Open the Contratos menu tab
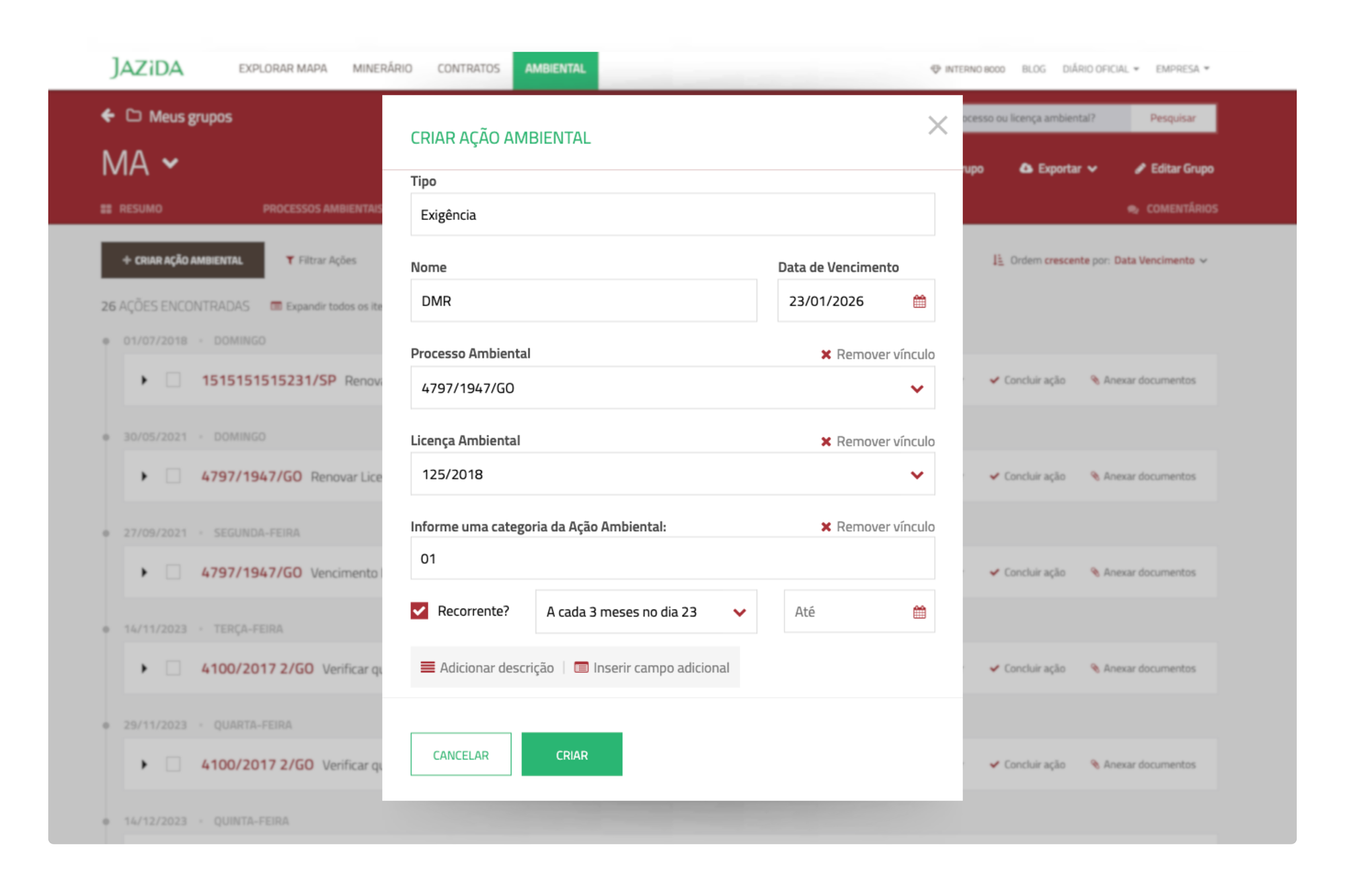The height and width of the screenshot is (896, 1345). click(x=468, y=69)
